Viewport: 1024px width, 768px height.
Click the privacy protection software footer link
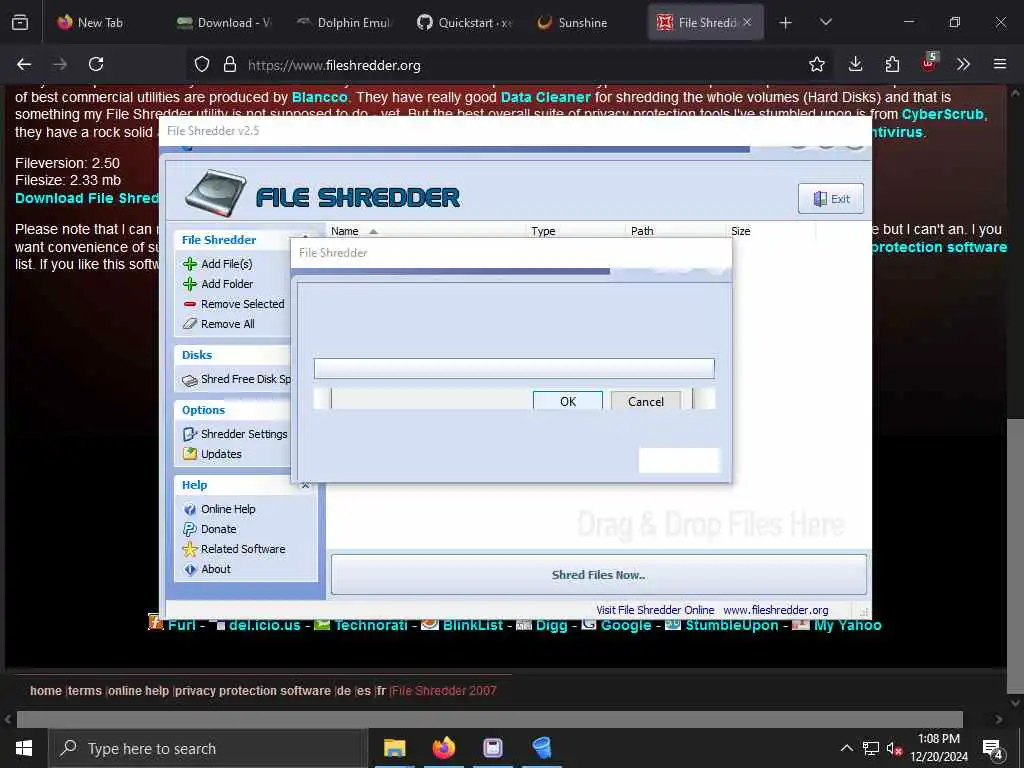click(x=253, y=691)
